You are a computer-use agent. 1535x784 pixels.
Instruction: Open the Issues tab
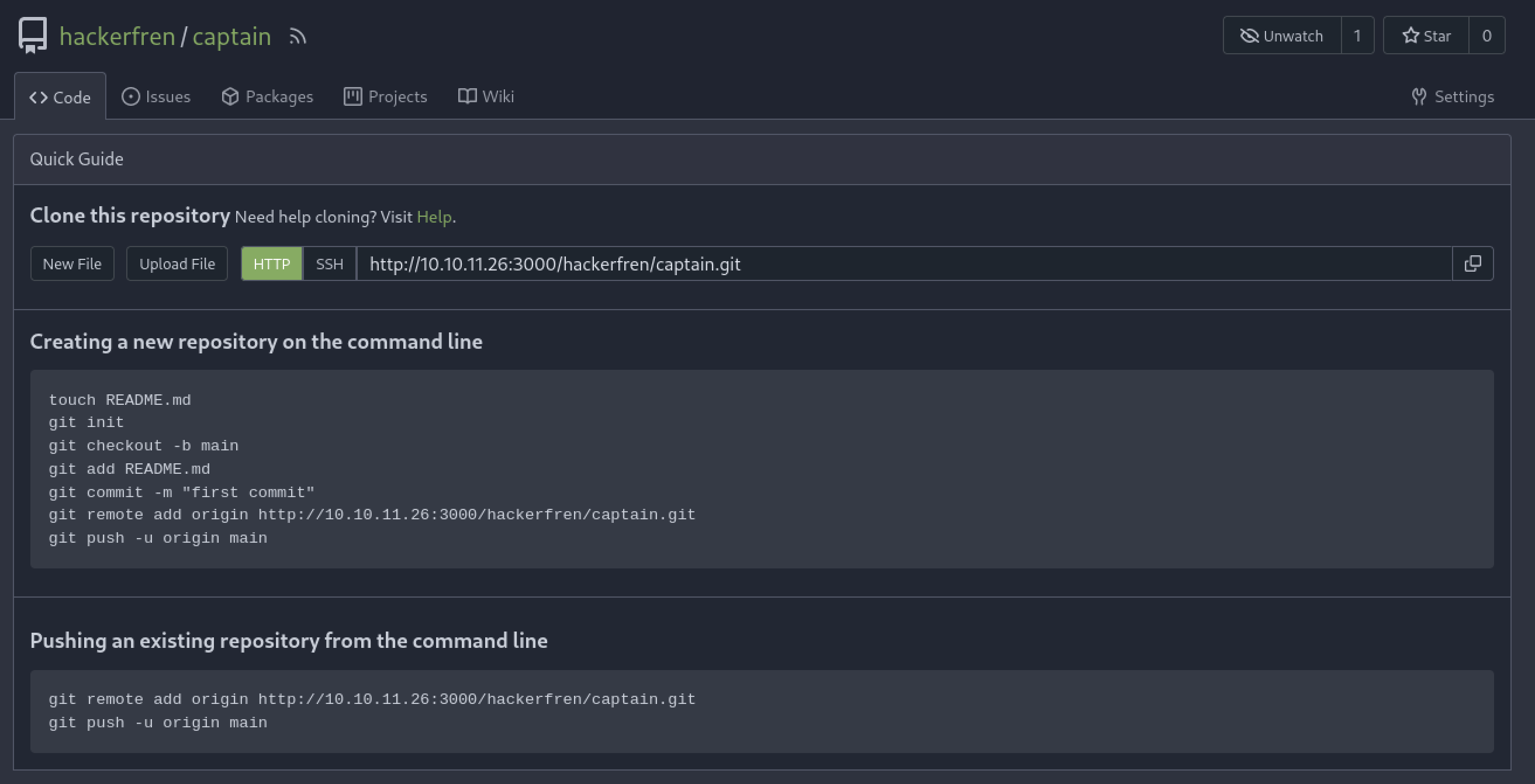[x=156, y=96]
